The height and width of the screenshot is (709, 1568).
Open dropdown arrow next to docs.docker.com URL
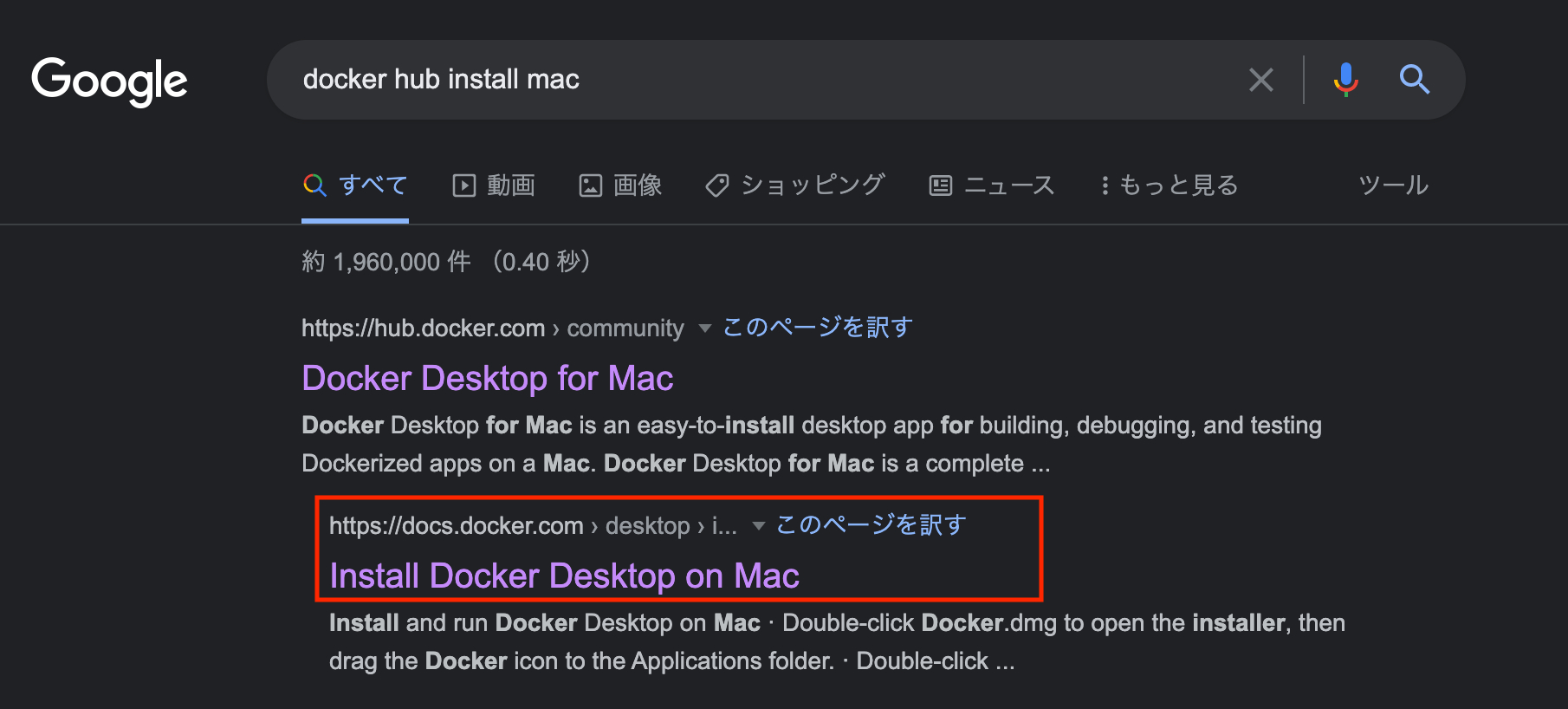(758, 526)
